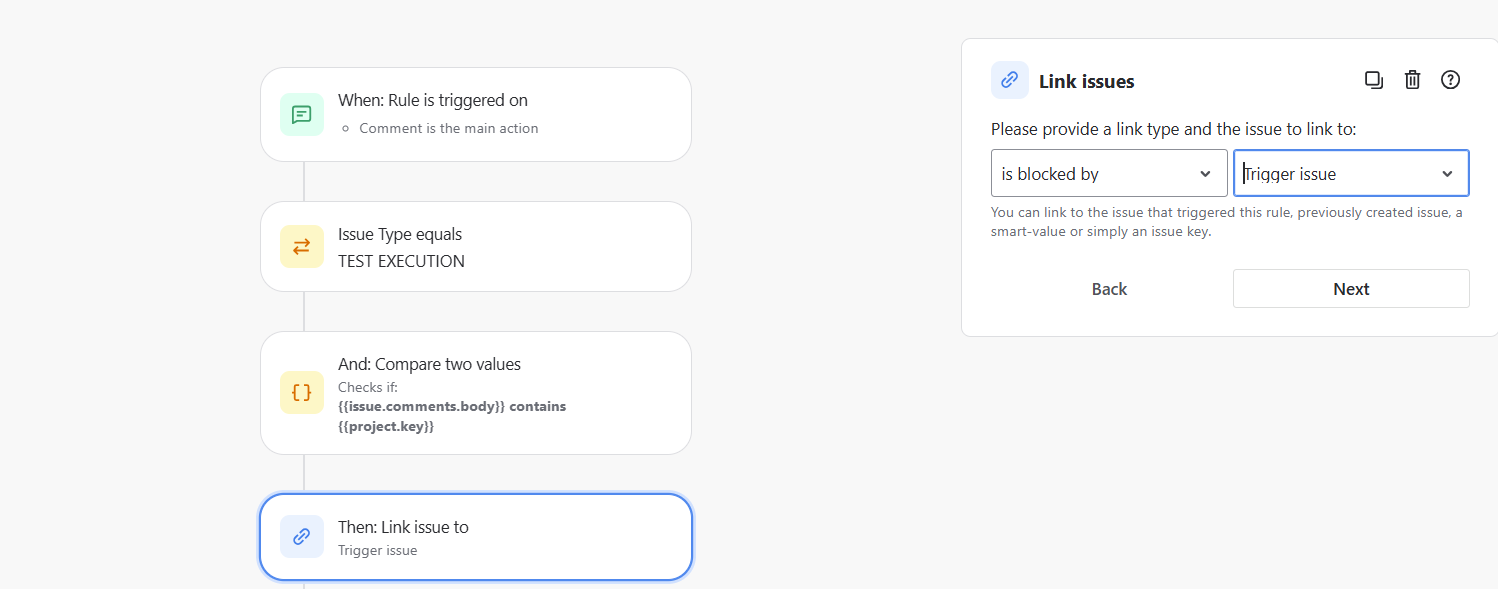Click the Link issue chain icon
The height and width of the screenshot is (589, 1498).
click(x=301, y=536)
